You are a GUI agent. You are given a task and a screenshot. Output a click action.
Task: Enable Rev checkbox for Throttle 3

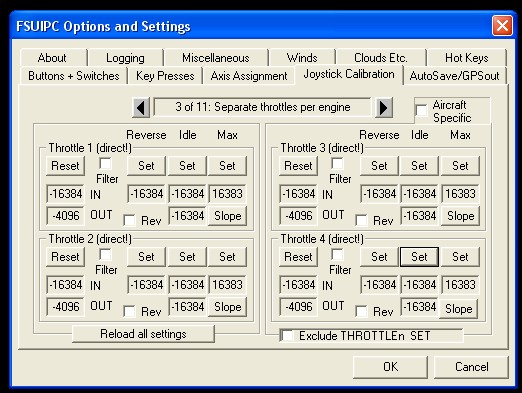click(x=361, y=220)
